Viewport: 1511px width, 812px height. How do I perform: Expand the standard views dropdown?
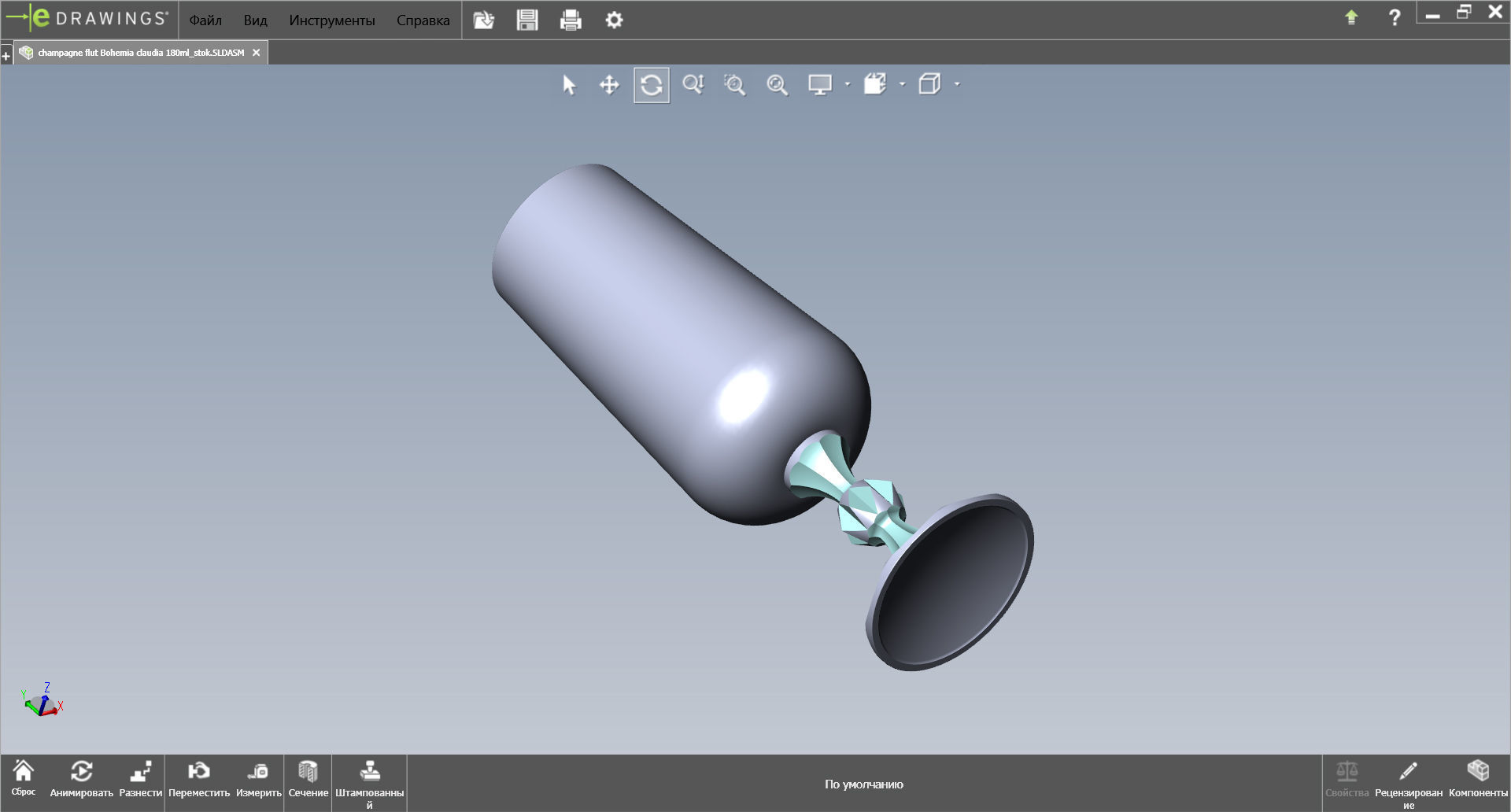tap(902, 85)
